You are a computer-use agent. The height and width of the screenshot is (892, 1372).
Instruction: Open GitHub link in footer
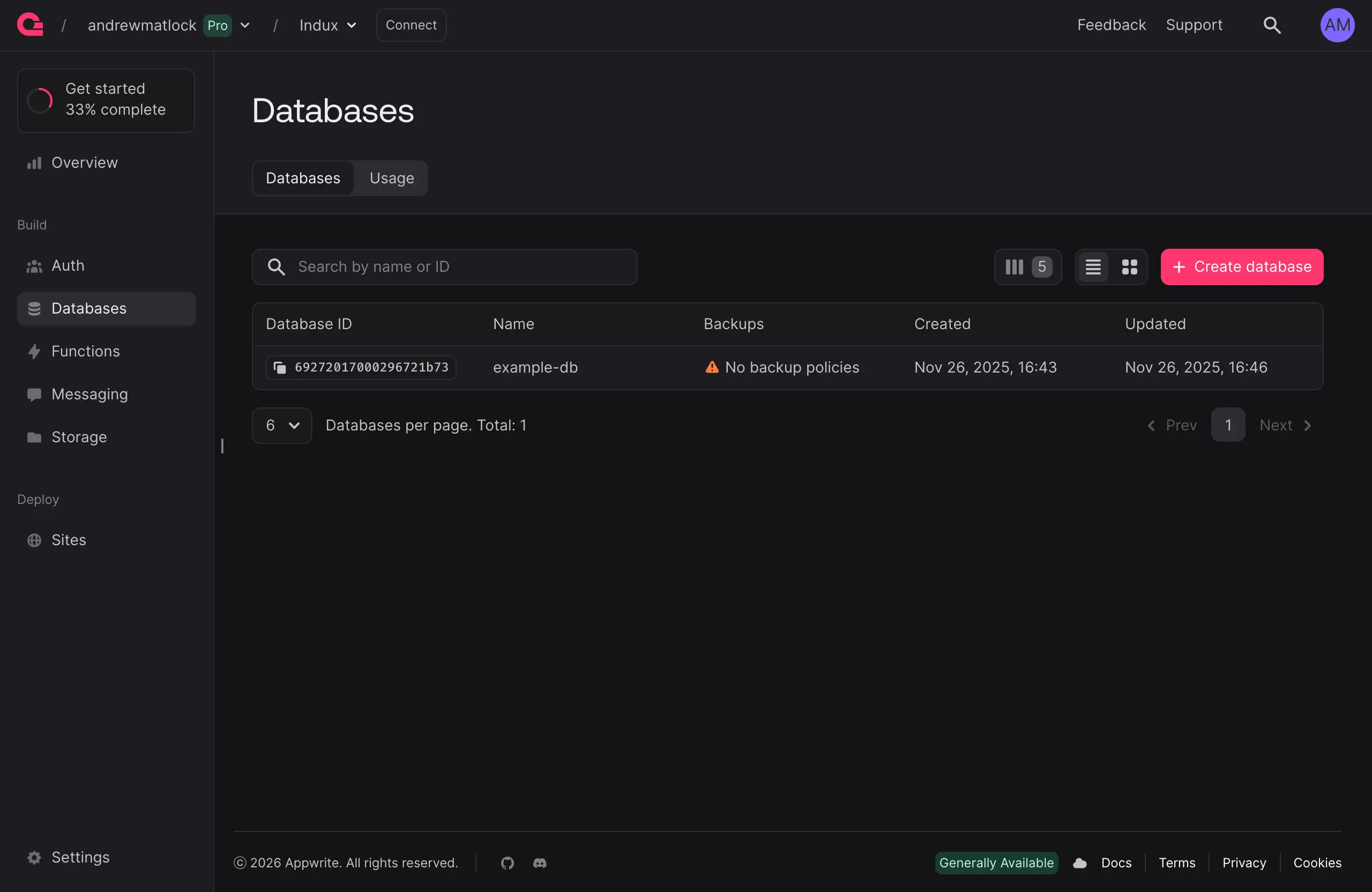508,863
